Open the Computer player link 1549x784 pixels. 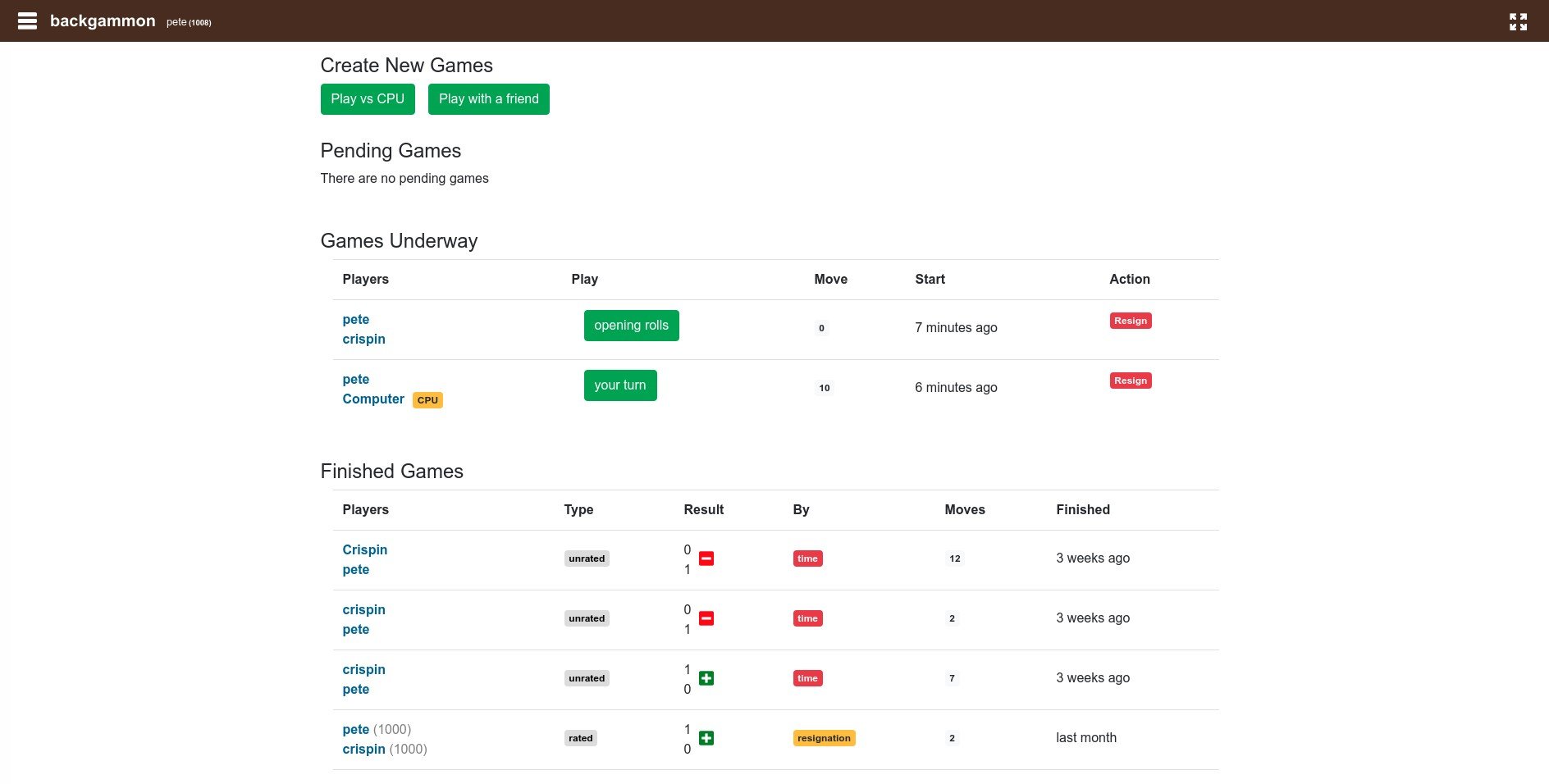pos(373,399)
